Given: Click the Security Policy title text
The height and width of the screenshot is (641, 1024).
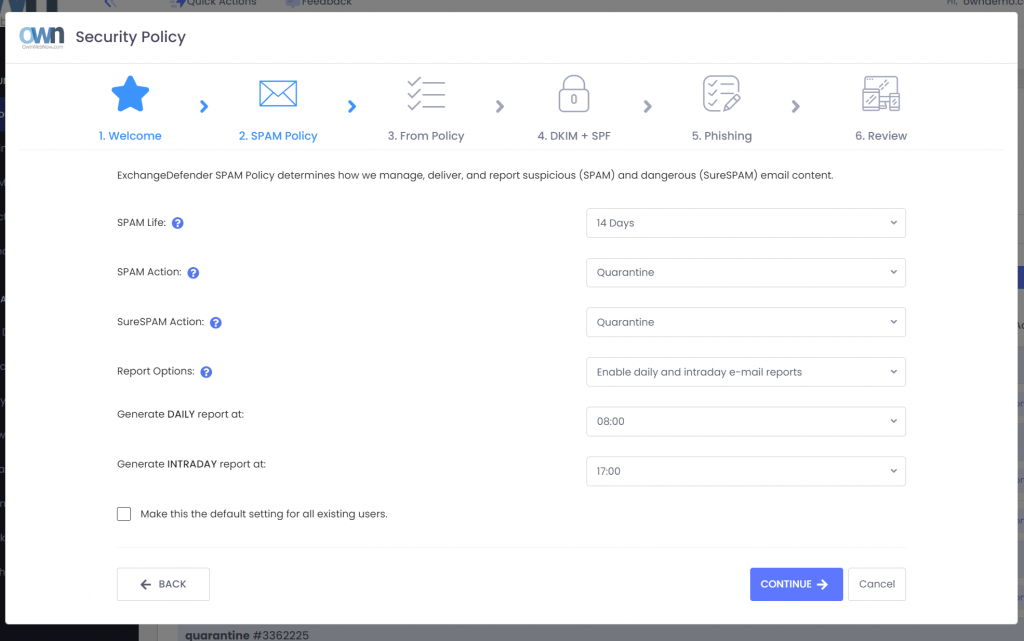Looking at the screenshot, I should (x=131, y=37).
